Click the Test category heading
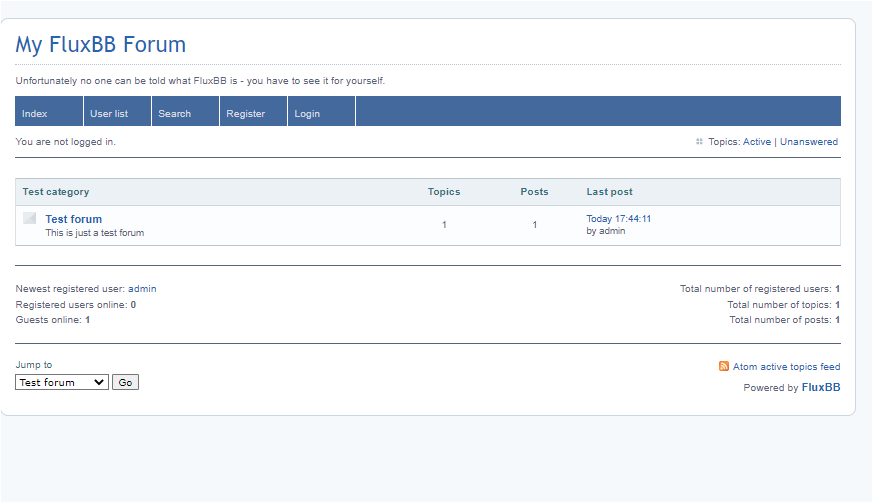The image size is (873, 503). tap(56, 192)
